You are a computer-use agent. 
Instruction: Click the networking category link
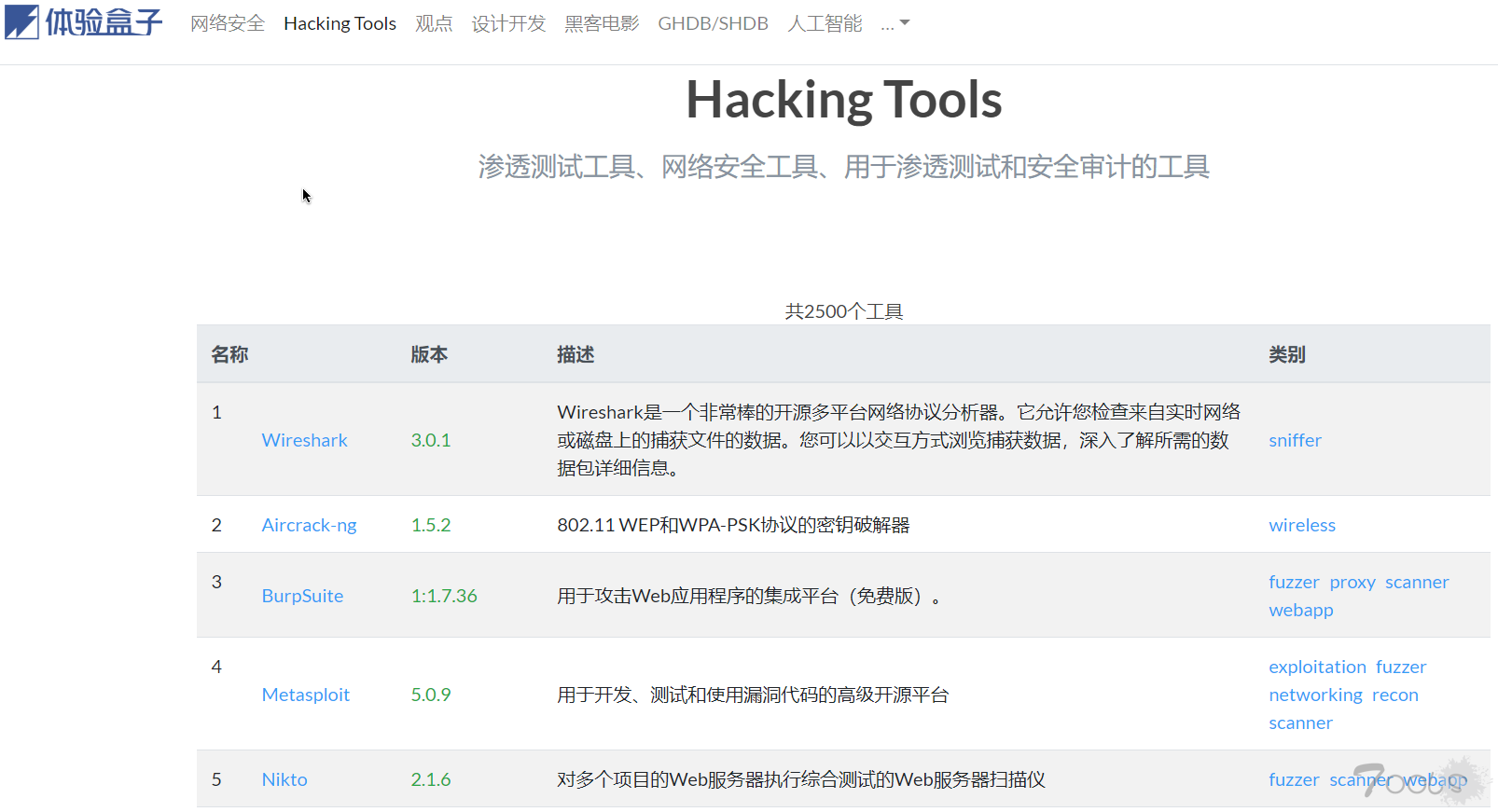[1315, 695]
